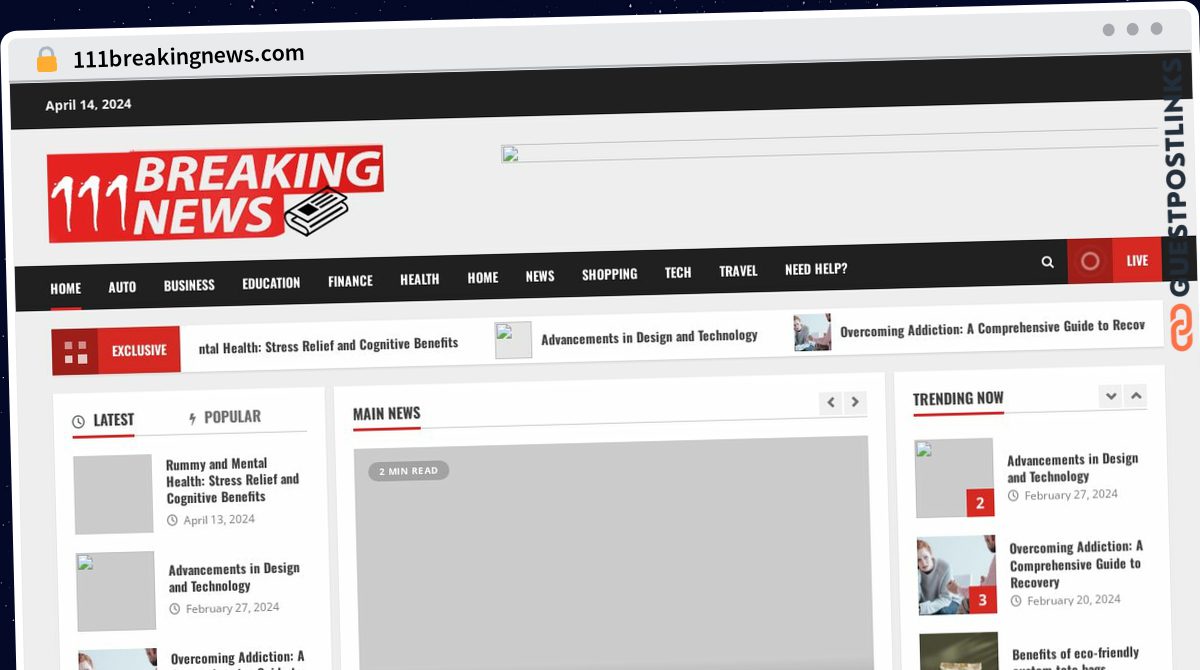Open search with the magnifier icon
The height and width of the screenshot is (670, 1200).
tap(1047, 262)
